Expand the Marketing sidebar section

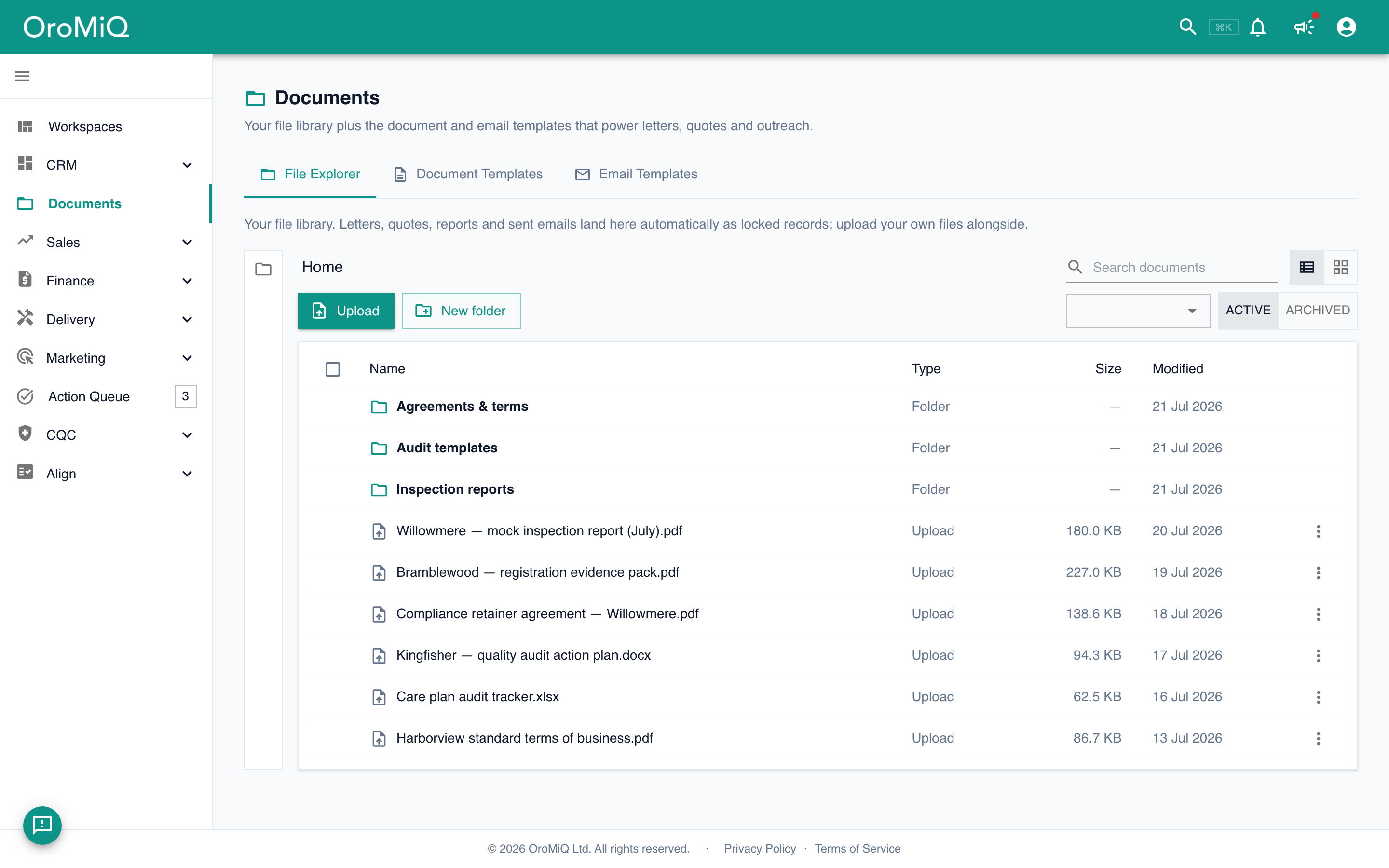106,358
